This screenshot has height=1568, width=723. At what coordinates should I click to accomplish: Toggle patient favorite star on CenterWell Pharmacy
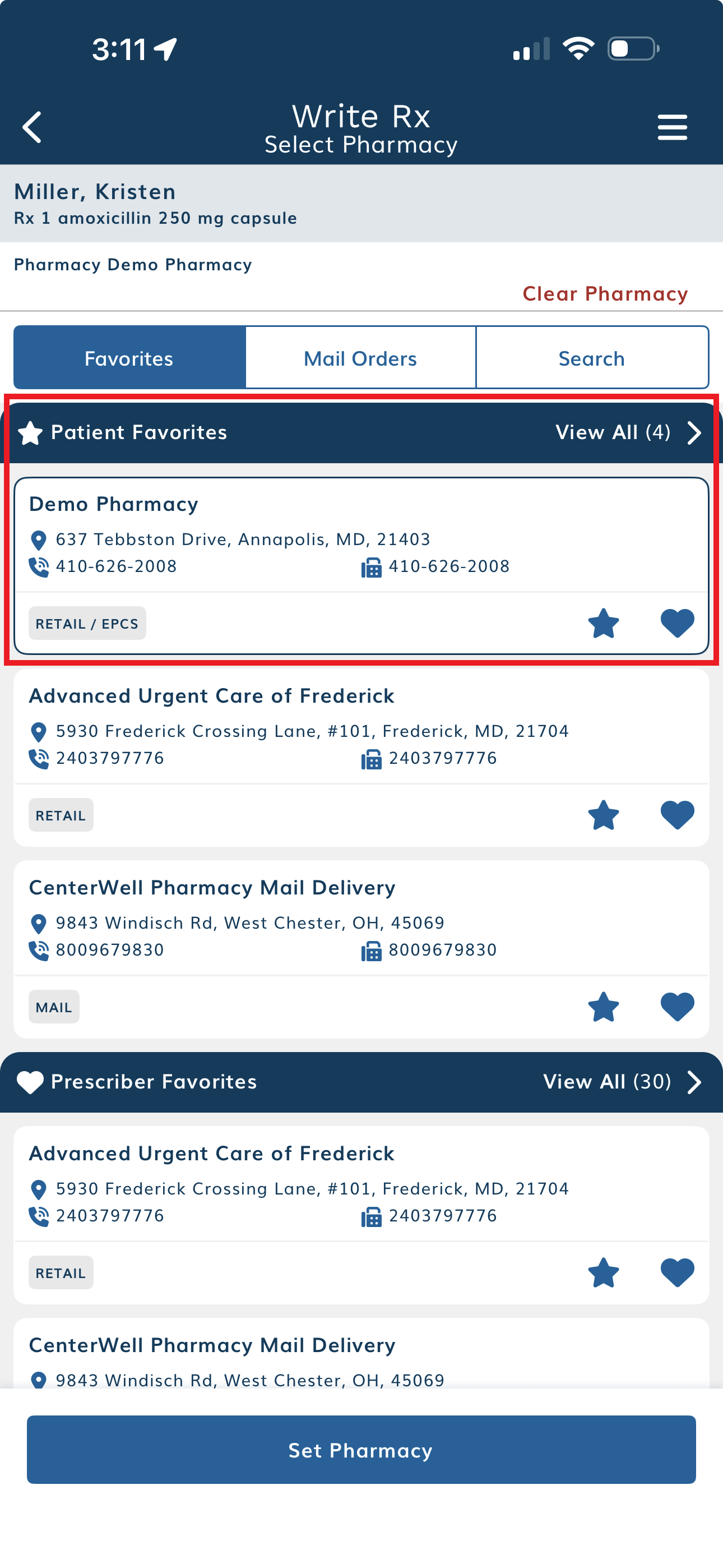coord(603,1007)
